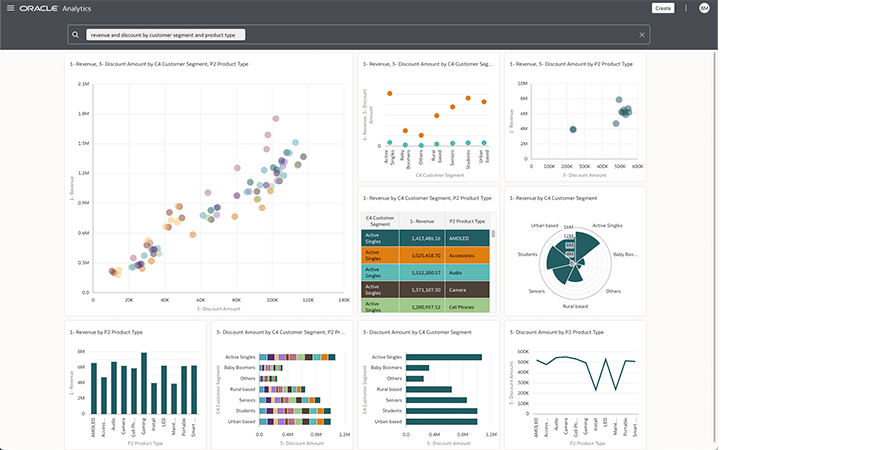Select the Camera cell in the table

[467, 289]
